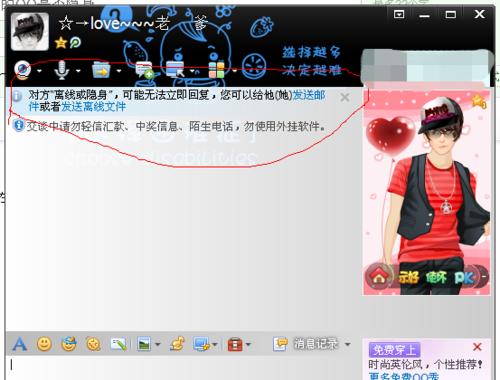The width and height of the screenshot is (500, 380).
Task: Click the 免费穿上 button in ad
Action: pos(394,350)
